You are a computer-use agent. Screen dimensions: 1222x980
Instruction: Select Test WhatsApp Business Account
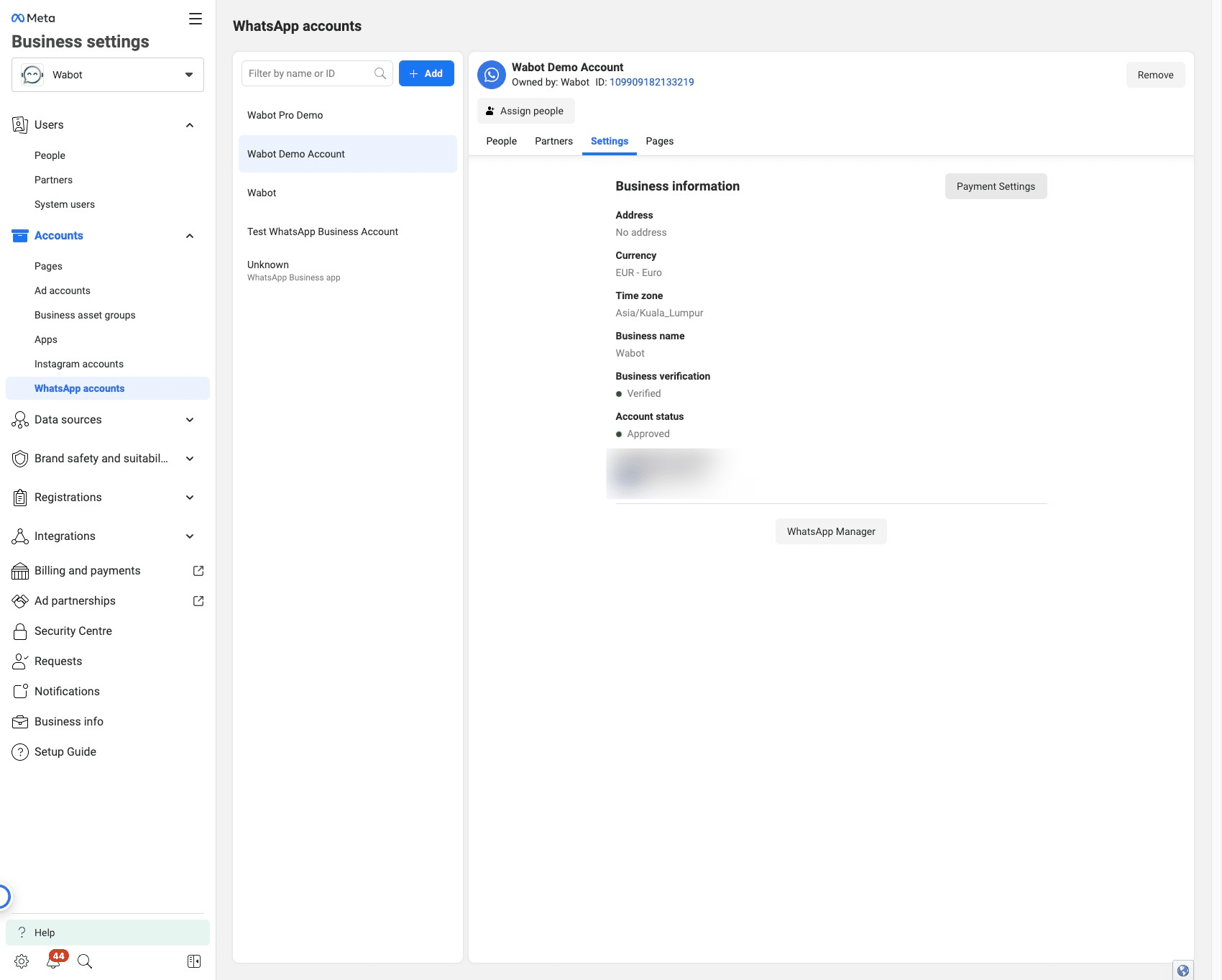[x=348, y=232]
